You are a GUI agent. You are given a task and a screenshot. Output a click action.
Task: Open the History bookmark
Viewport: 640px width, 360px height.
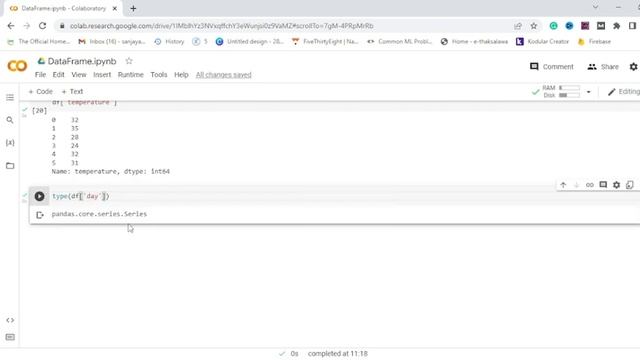169,42
